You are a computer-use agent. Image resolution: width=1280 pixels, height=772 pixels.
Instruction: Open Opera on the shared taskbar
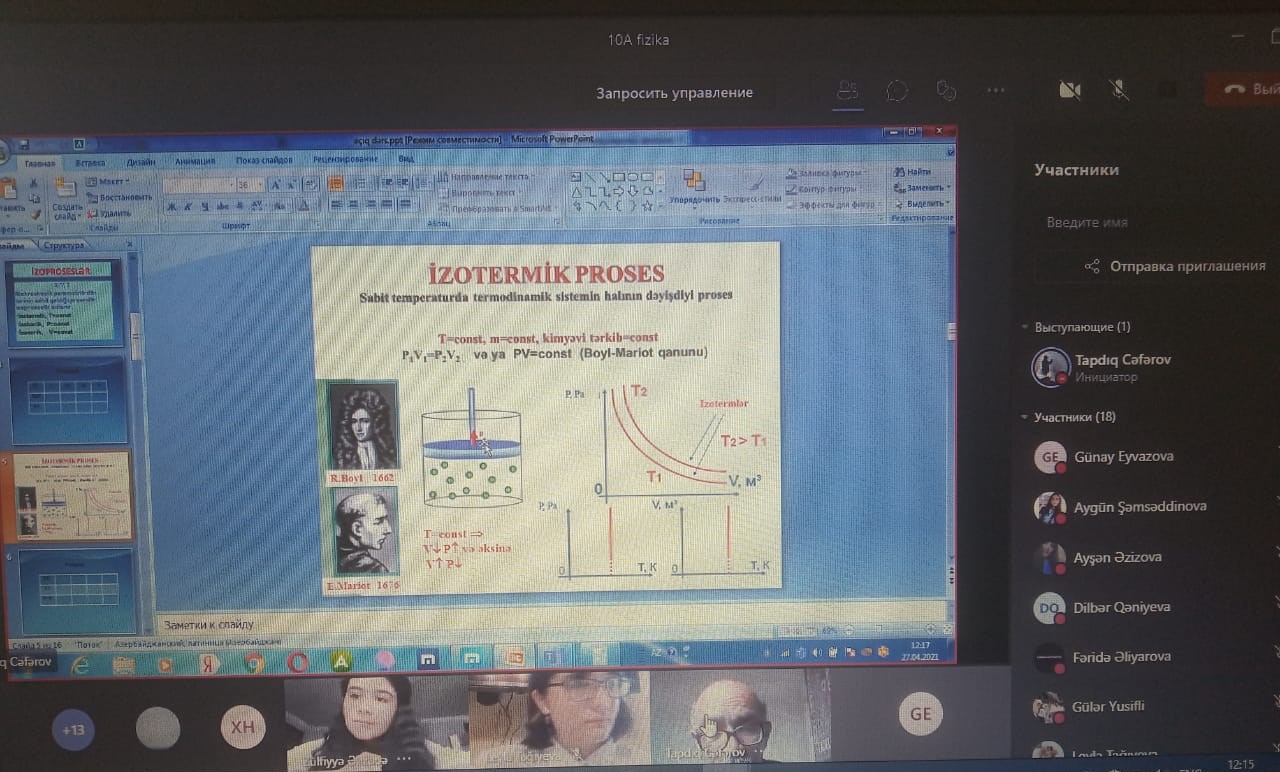(297, 662)
